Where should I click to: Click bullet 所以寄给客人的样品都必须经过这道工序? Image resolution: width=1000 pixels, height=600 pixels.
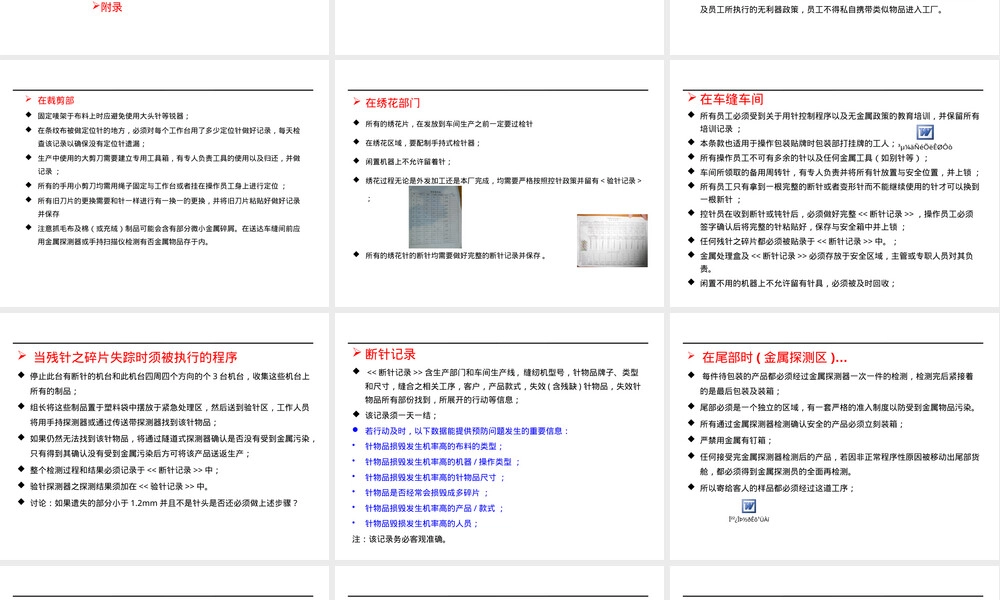777,489
